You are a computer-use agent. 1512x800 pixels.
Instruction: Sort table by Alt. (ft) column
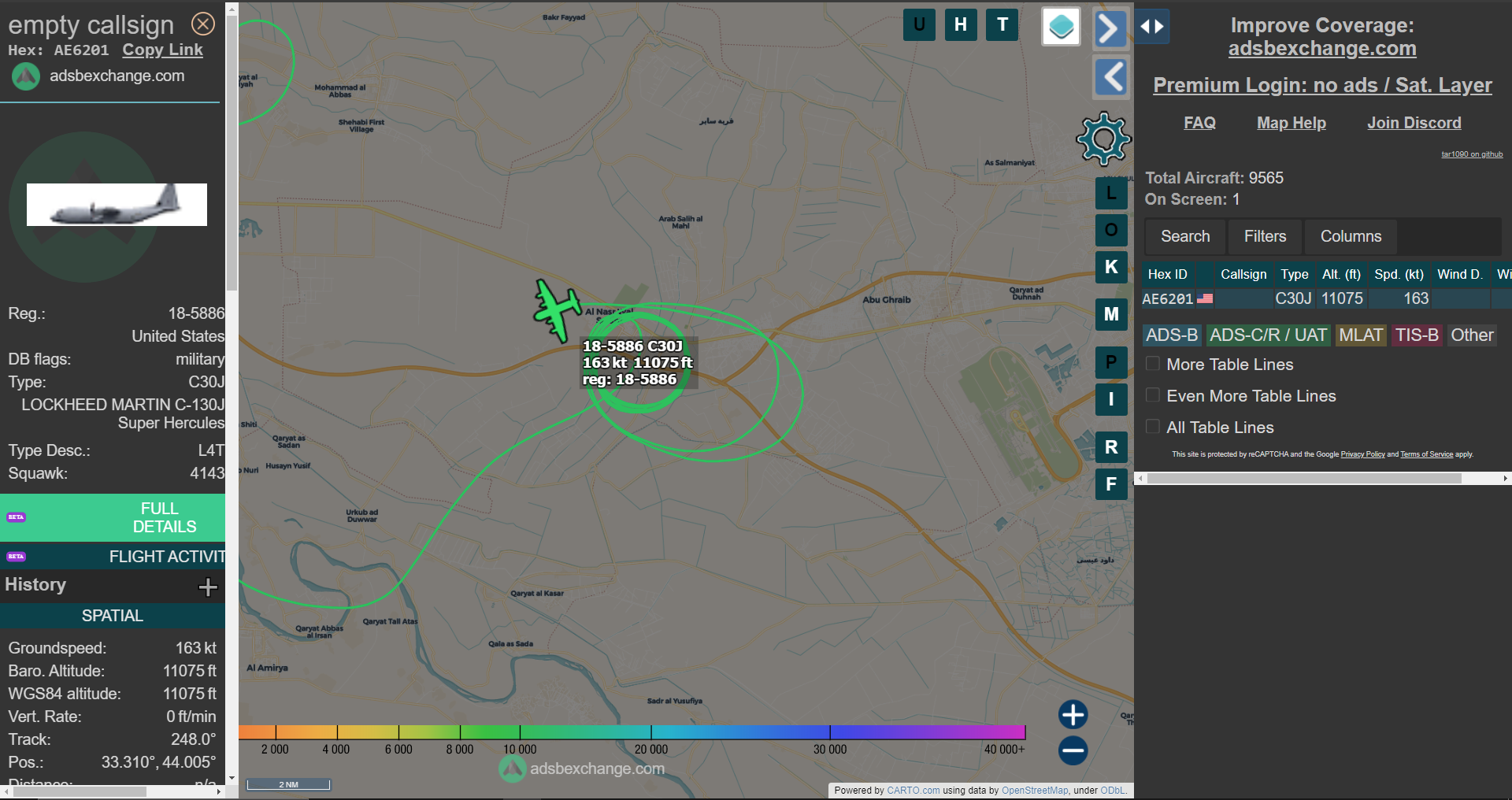1341,274
